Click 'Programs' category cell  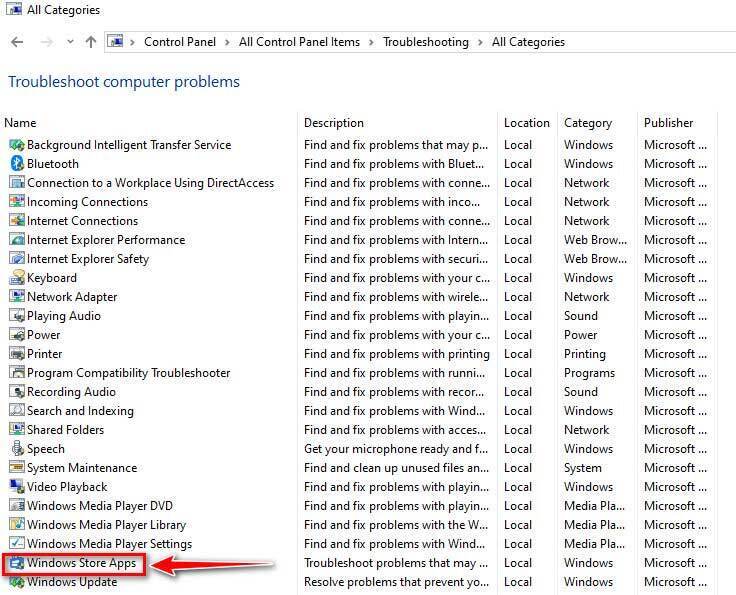(589, 374)
